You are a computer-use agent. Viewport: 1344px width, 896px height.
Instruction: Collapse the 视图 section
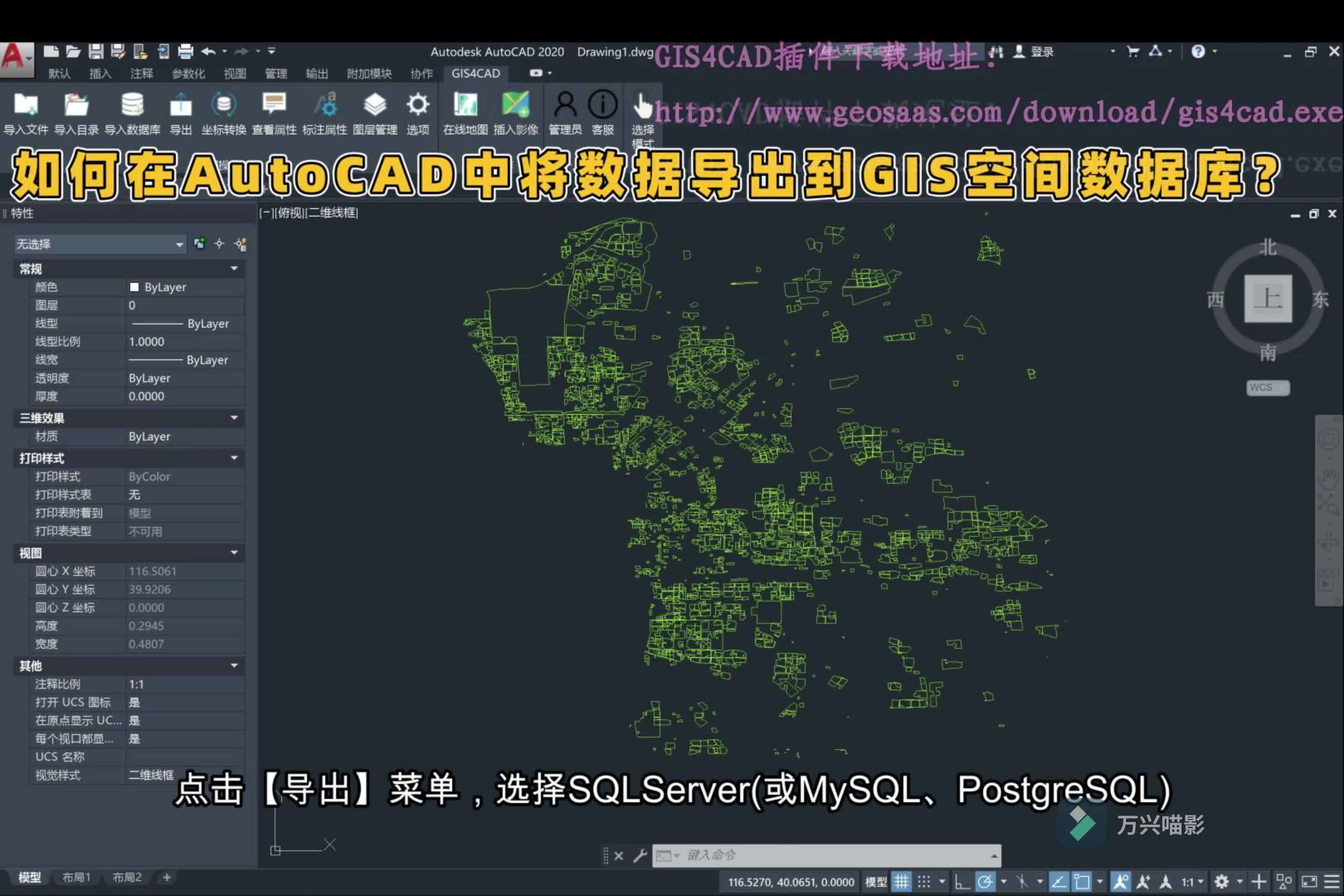234,553
